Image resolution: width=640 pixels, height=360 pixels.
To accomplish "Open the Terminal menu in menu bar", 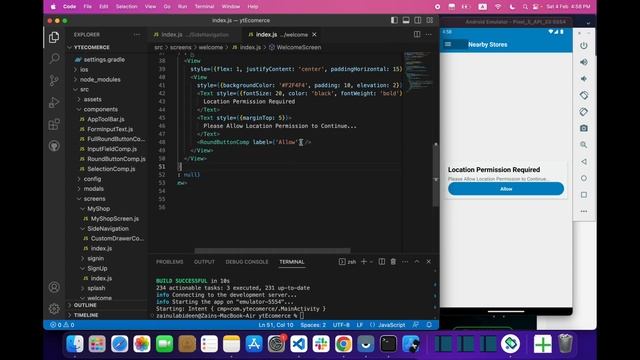I will coord(204,7).
